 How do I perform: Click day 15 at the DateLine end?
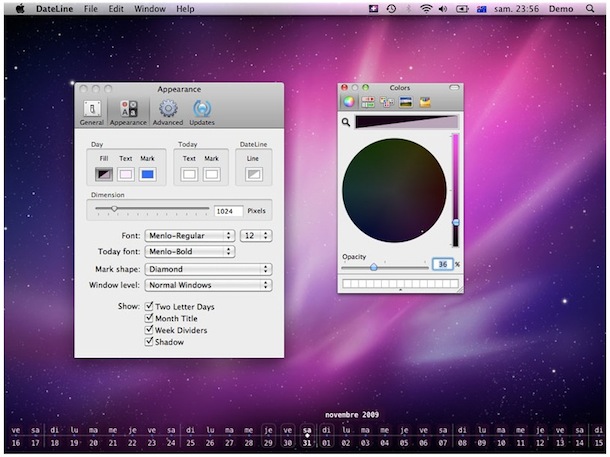[598, 443]
